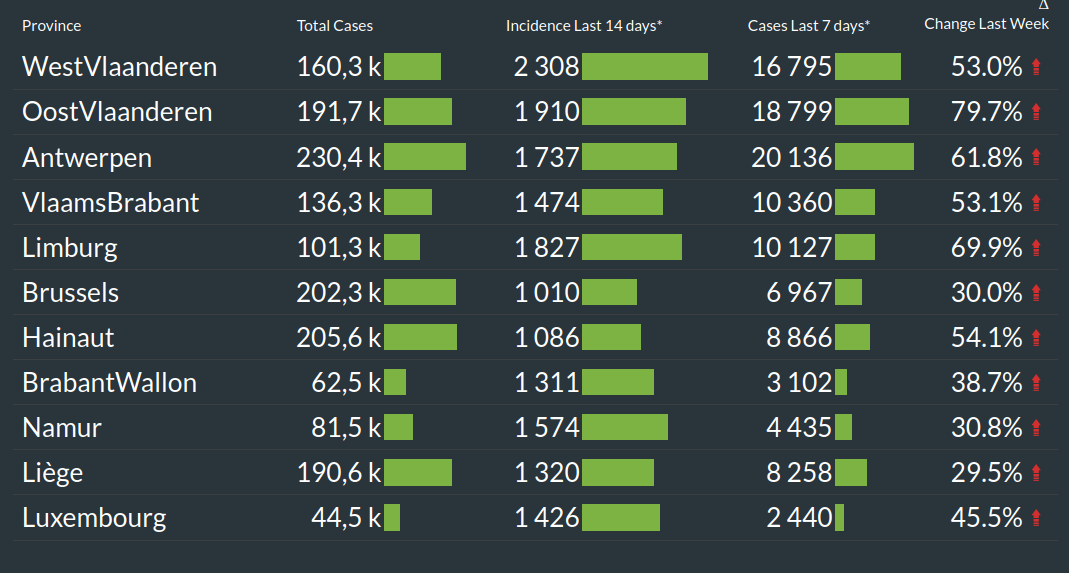Click the red trend arrow for Luxembourg
Screen dimensions: 1069x573
coord(1036,518)
